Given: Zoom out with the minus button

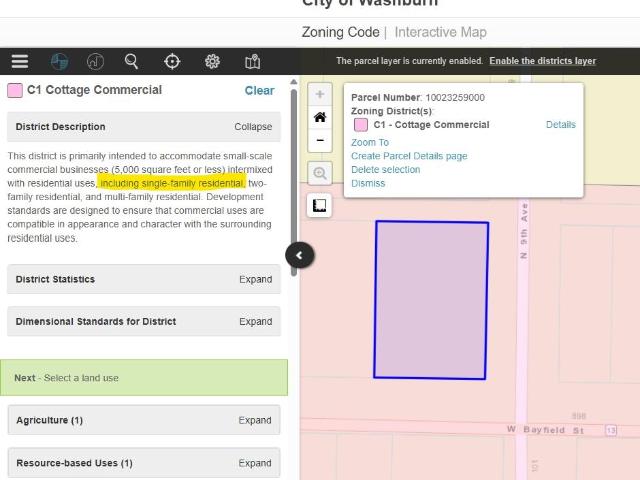Looking at the screenshot, I should [320, 140].
